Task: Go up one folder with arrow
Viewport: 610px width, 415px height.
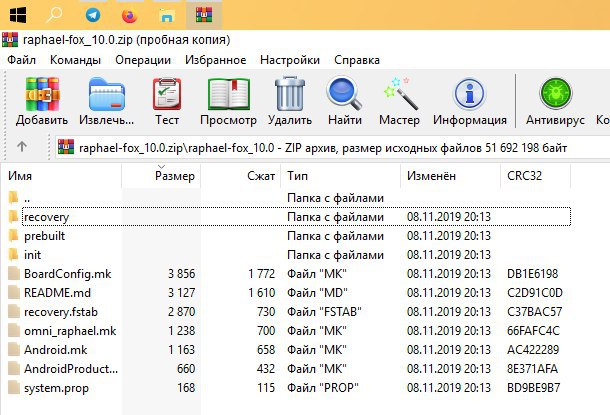Action: [22, 147]
